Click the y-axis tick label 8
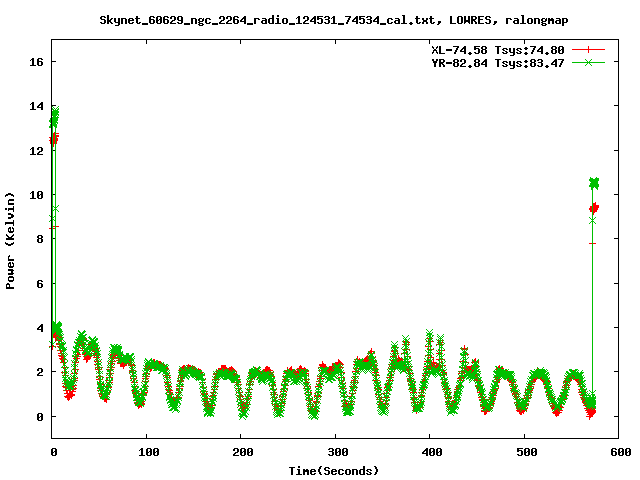 click(x=40, y=239)
